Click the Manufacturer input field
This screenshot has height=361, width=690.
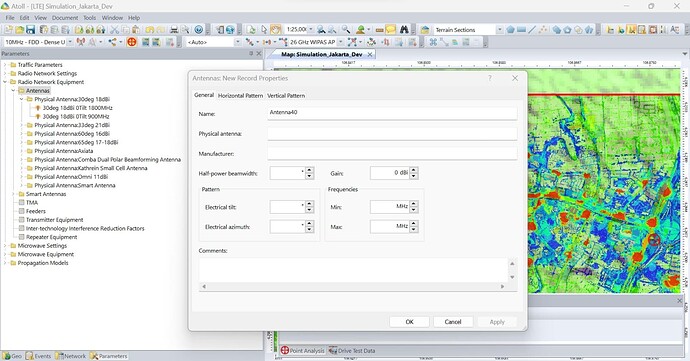point(392,153)
